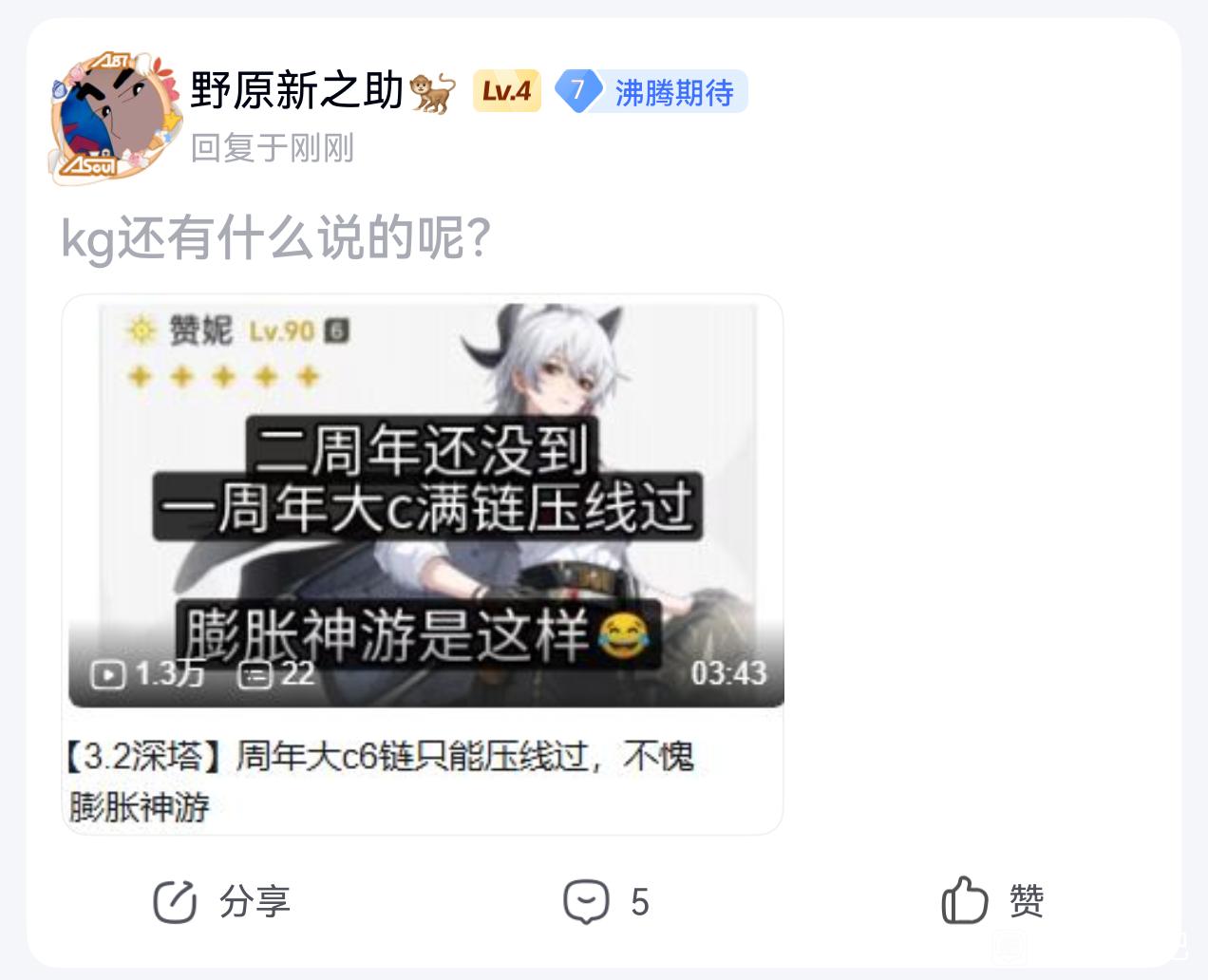
Task: Click the play count icon showing 1.3万
Action: coord(107,674)
